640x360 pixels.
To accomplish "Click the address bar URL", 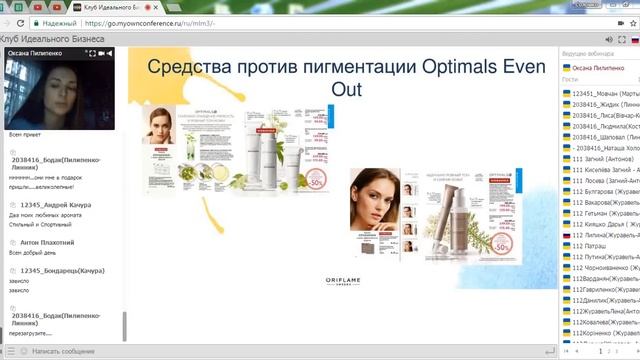I will coord(149,23).
